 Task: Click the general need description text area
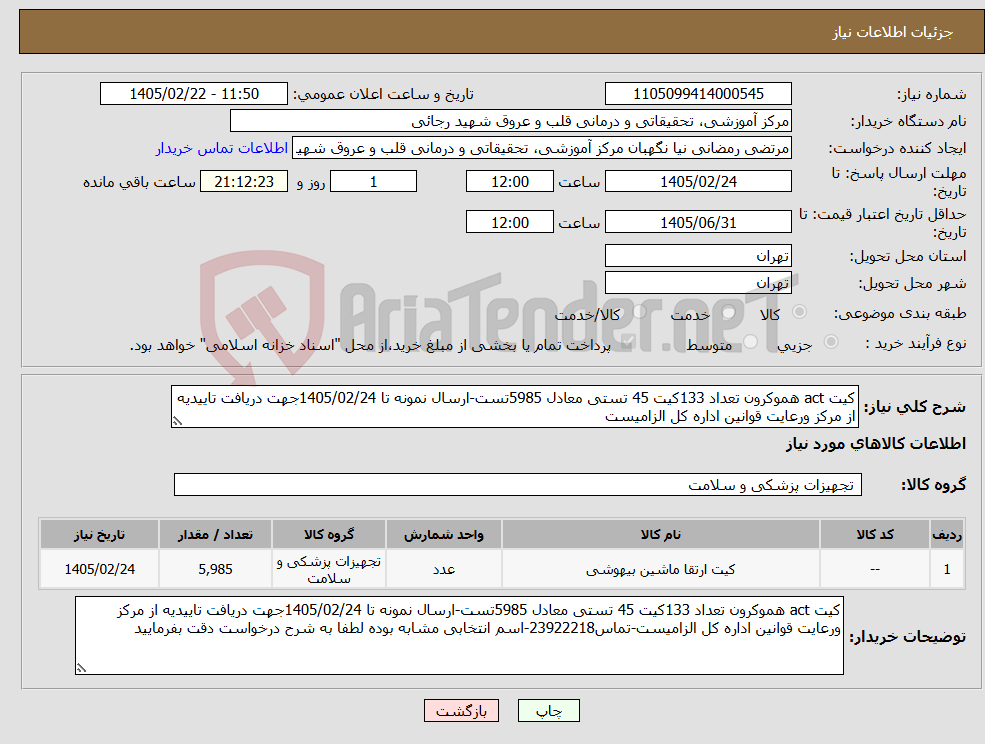pyautogui.click(x=514, y=407)
